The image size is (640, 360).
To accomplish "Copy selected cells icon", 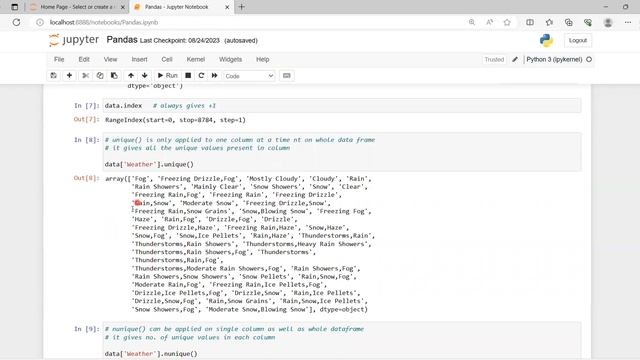I will click(x=100, y=76).
